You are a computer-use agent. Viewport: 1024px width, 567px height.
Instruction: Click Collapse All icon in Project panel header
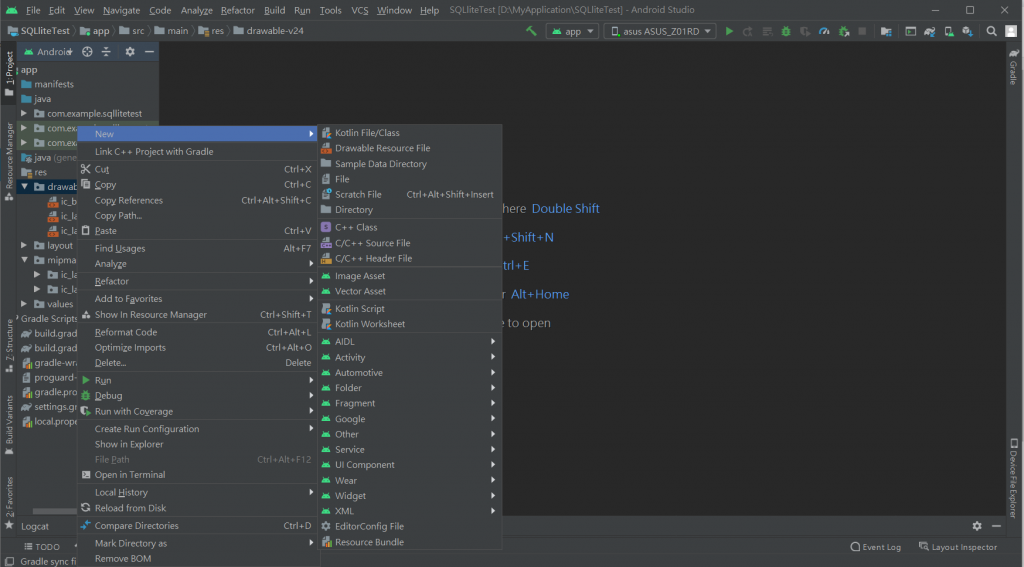(x=106, y=52)
